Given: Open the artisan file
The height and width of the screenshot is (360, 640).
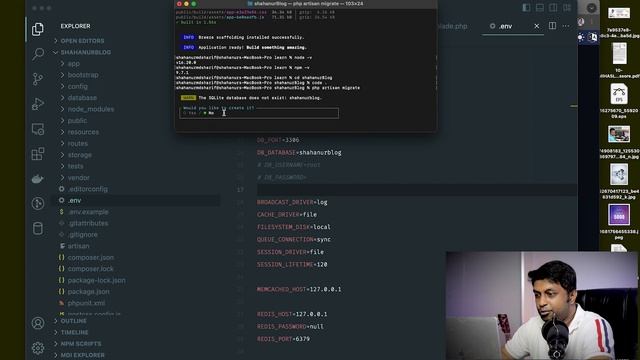Looking at the screenshot, I should [78, 246].
